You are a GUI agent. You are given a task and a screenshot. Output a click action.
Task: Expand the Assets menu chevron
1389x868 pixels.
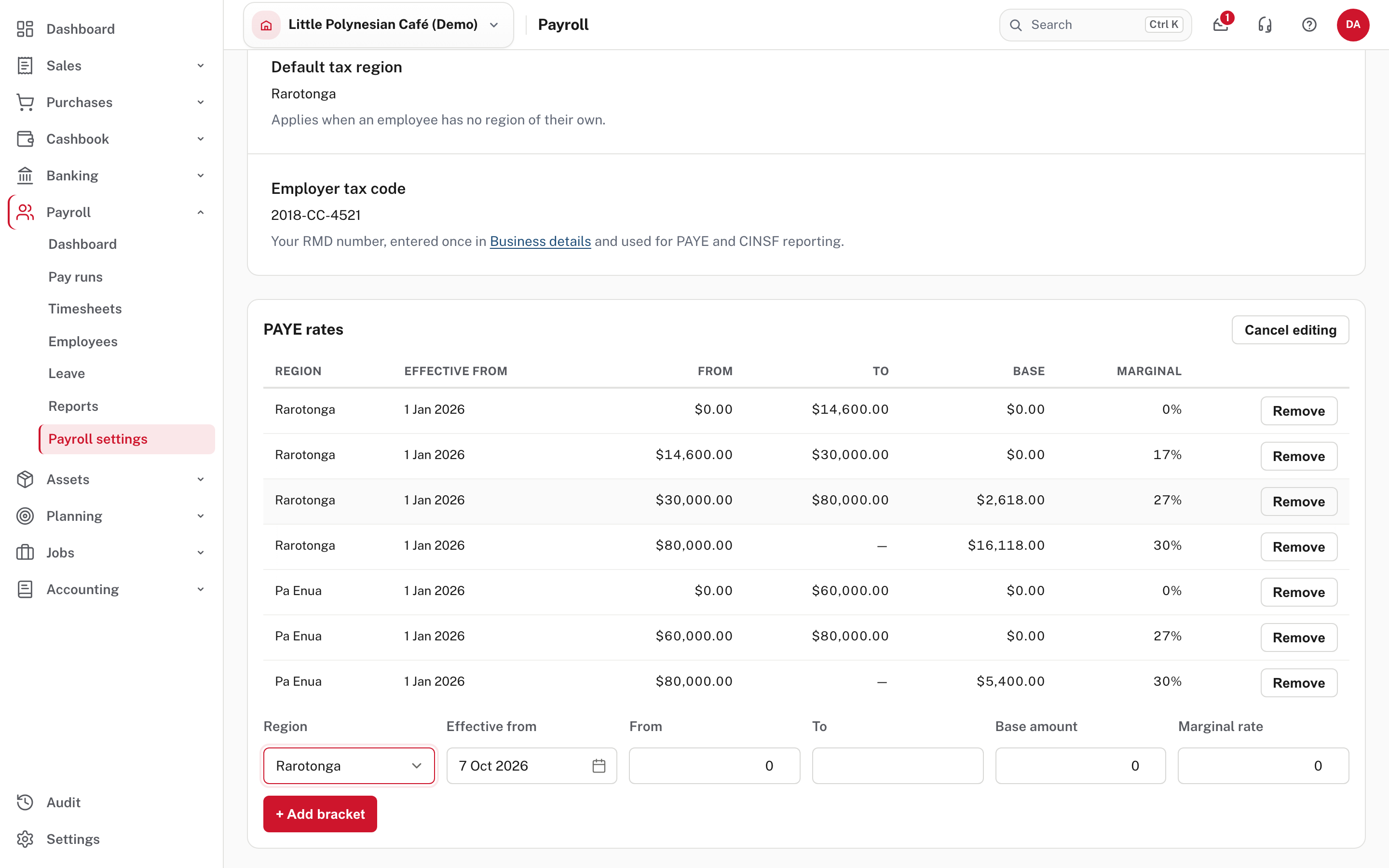coord(200,479)
